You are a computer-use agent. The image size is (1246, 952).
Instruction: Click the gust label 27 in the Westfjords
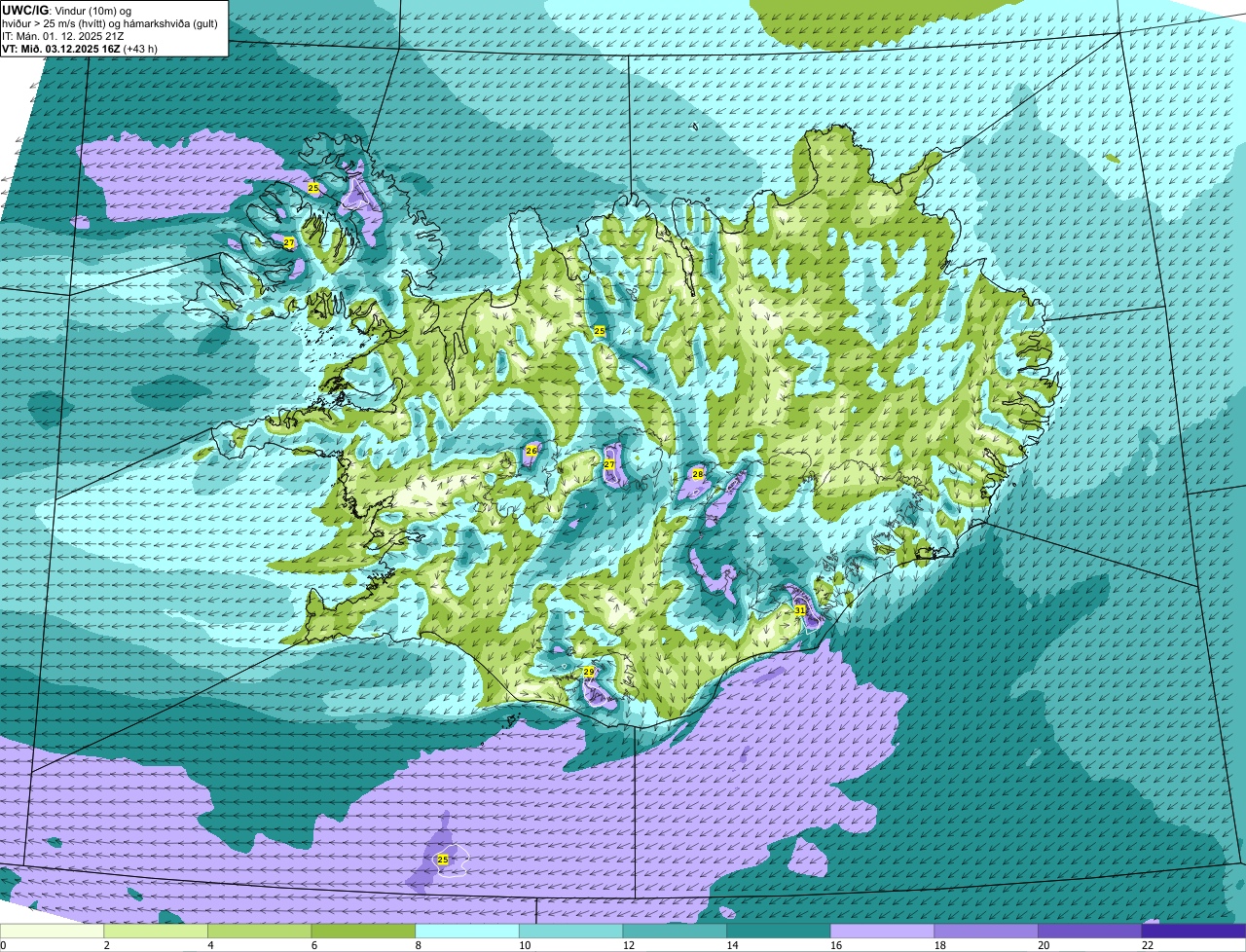click(x=289, y=242)
